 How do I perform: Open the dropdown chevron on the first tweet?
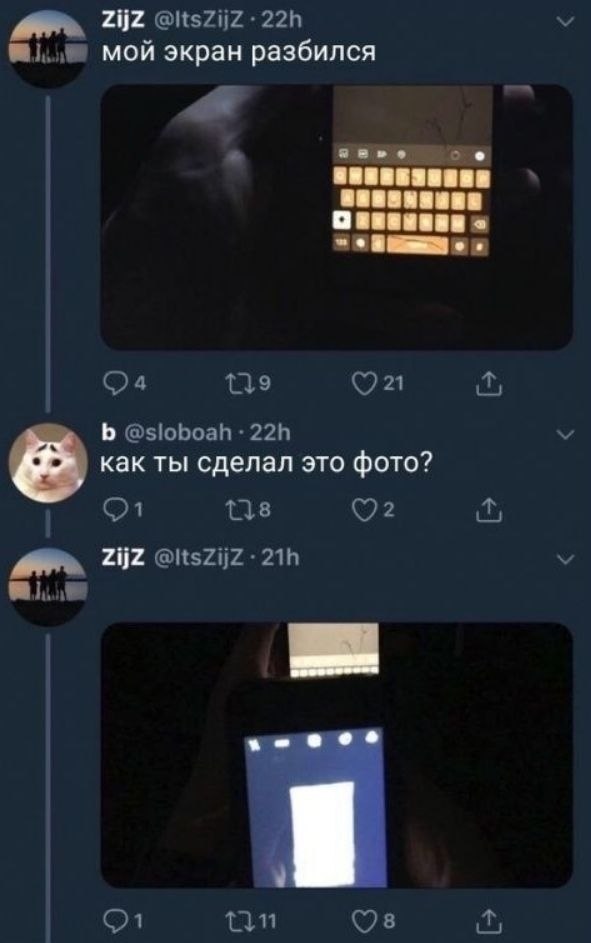tap(565, 22)
